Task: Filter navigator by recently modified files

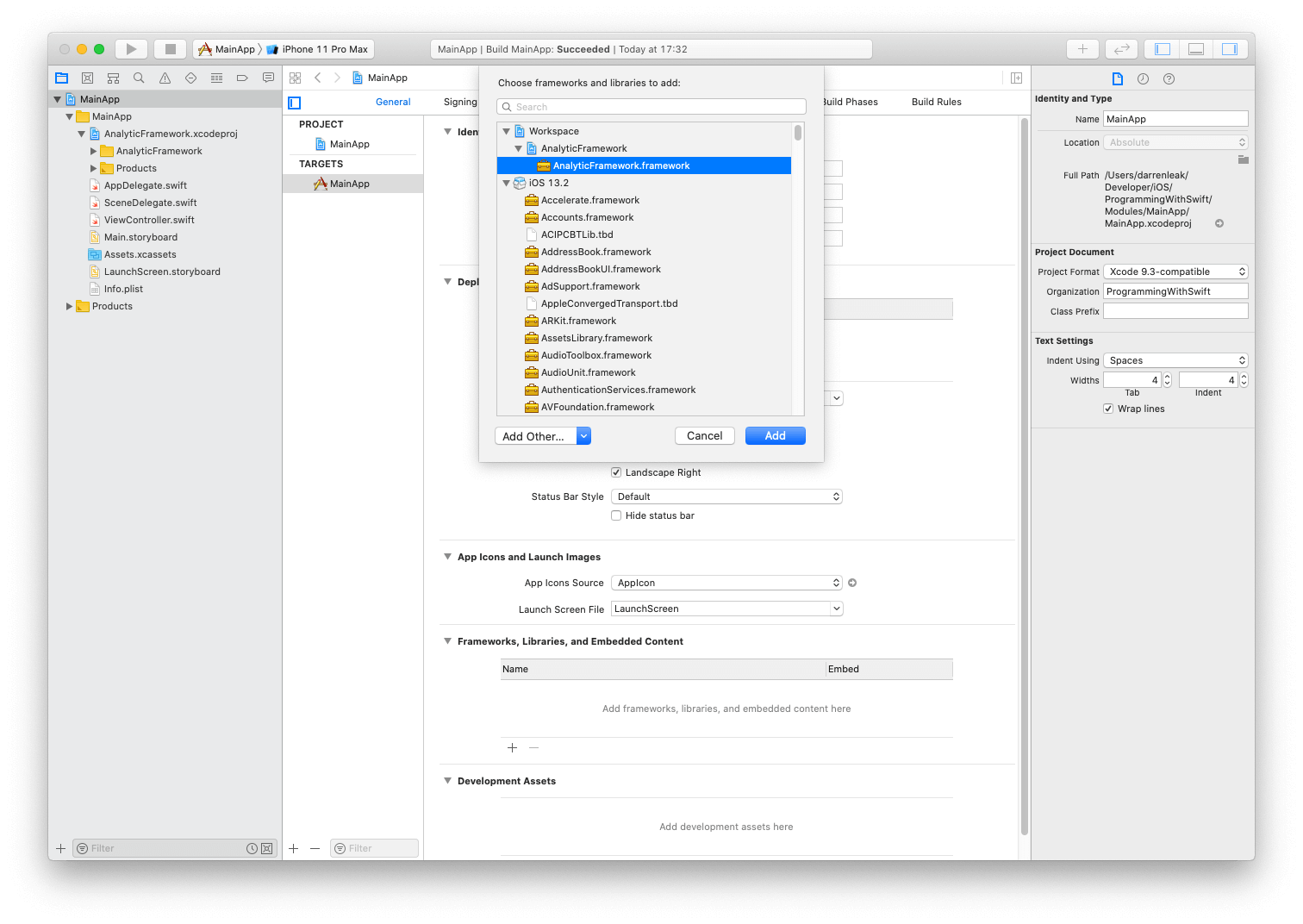Action: (252, 848)
